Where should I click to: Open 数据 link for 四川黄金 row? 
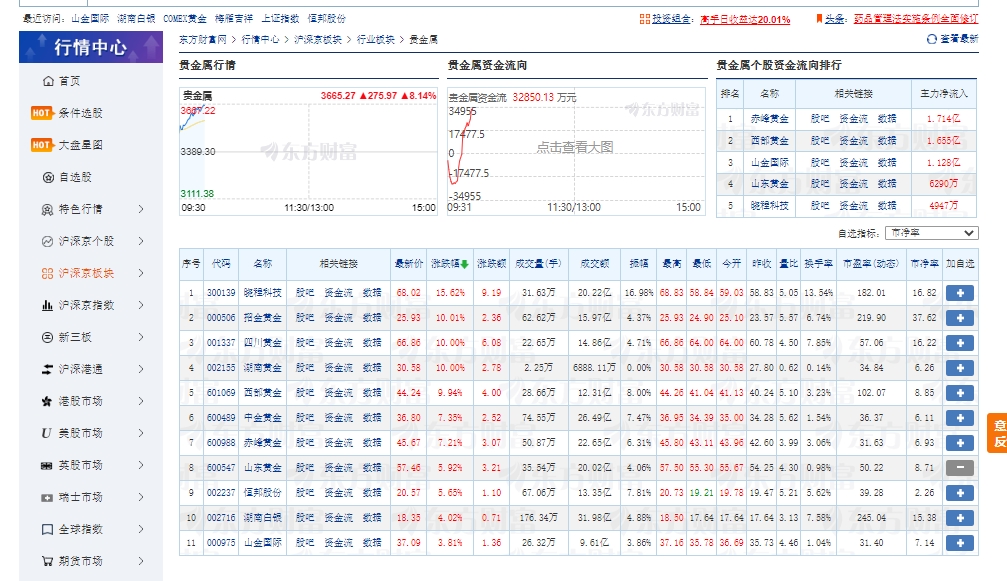[x=372, y=343]
